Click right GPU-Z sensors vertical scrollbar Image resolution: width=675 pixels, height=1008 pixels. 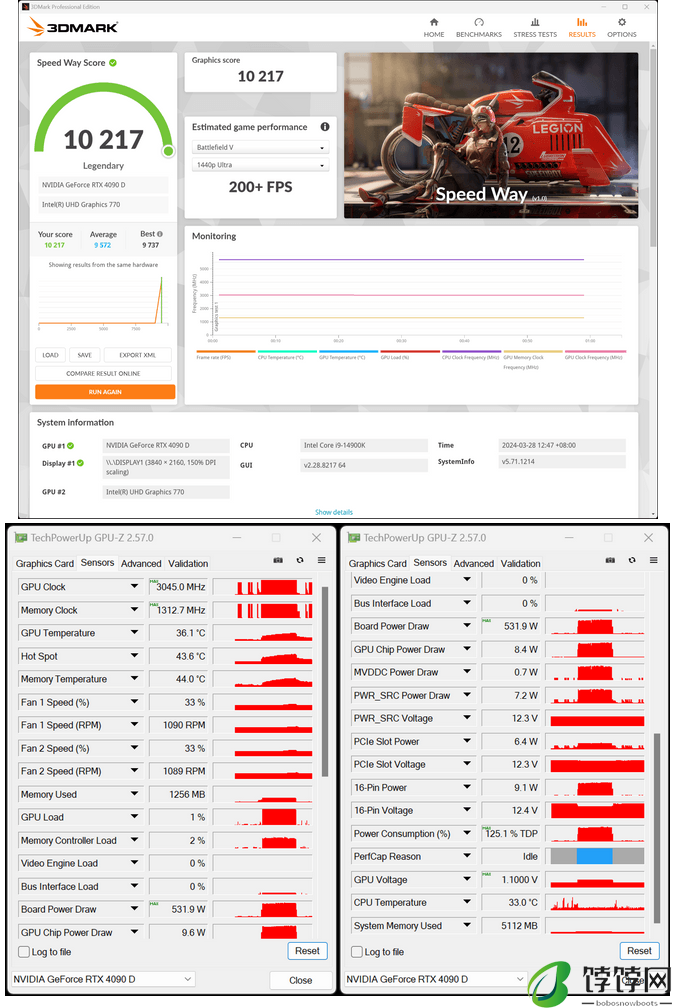point(657,828)
